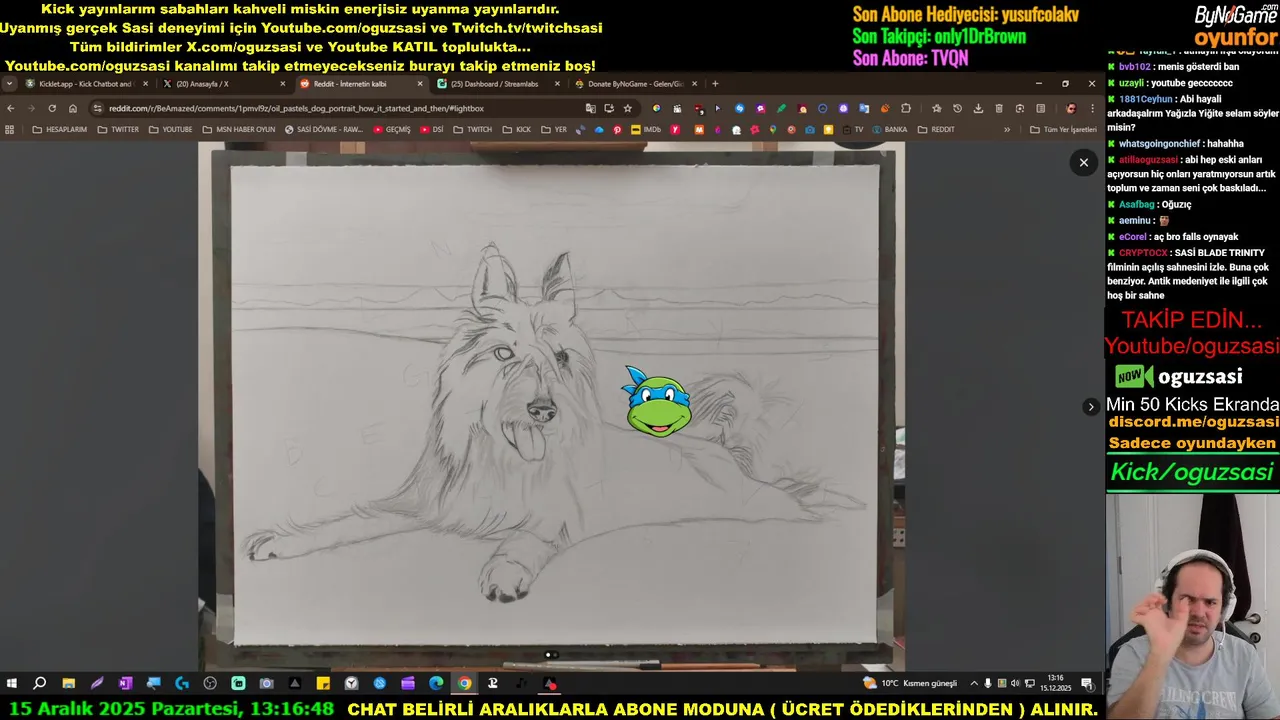Open a new browser tab

coord(715,84)
